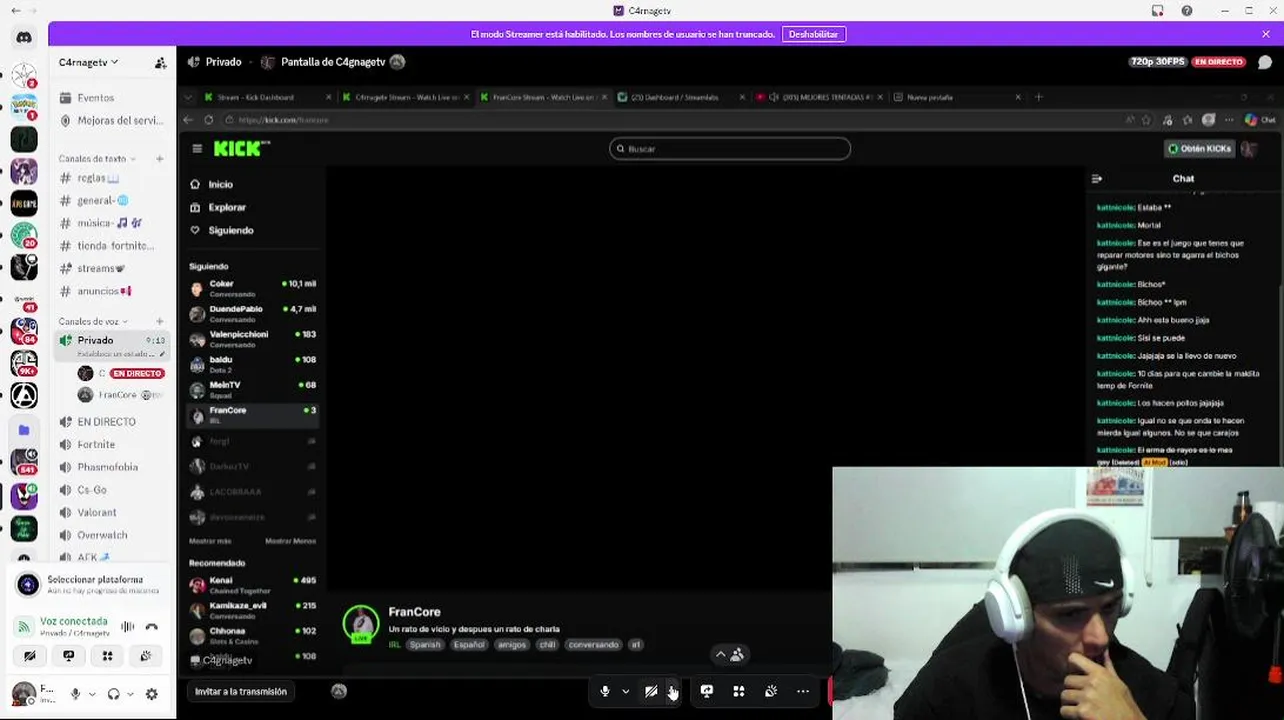
Task: Click share screen icon in call bar
Action: (707, 691)
